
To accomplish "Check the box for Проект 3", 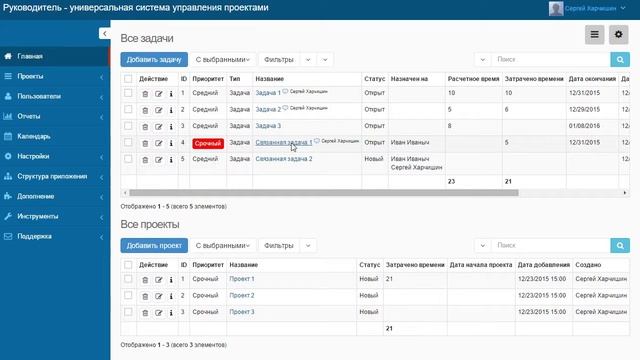I will tap(128, 312).
